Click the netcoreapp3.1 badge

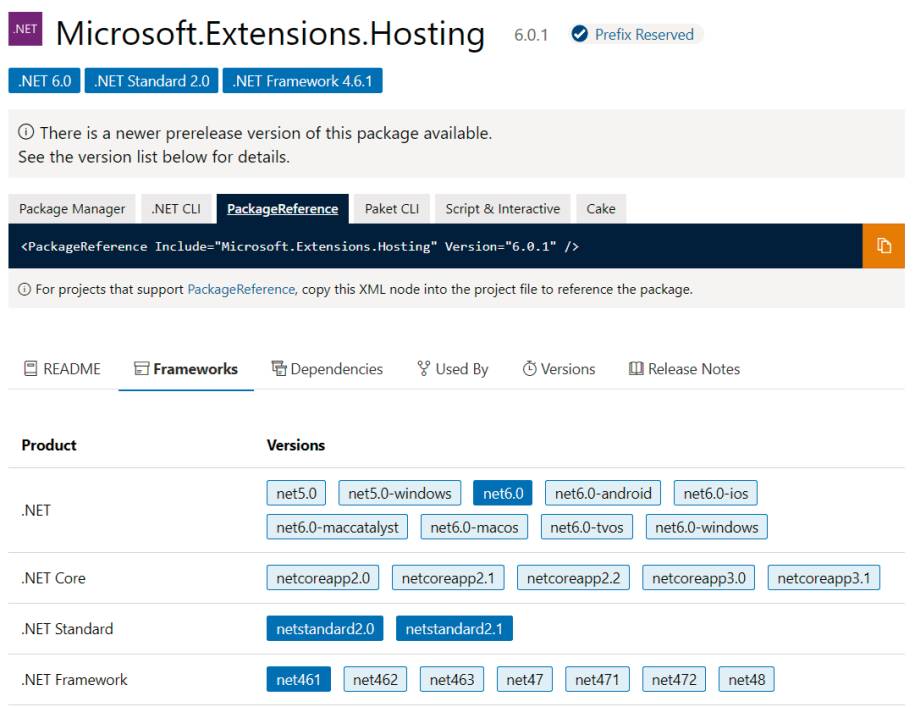pos(823,578)
